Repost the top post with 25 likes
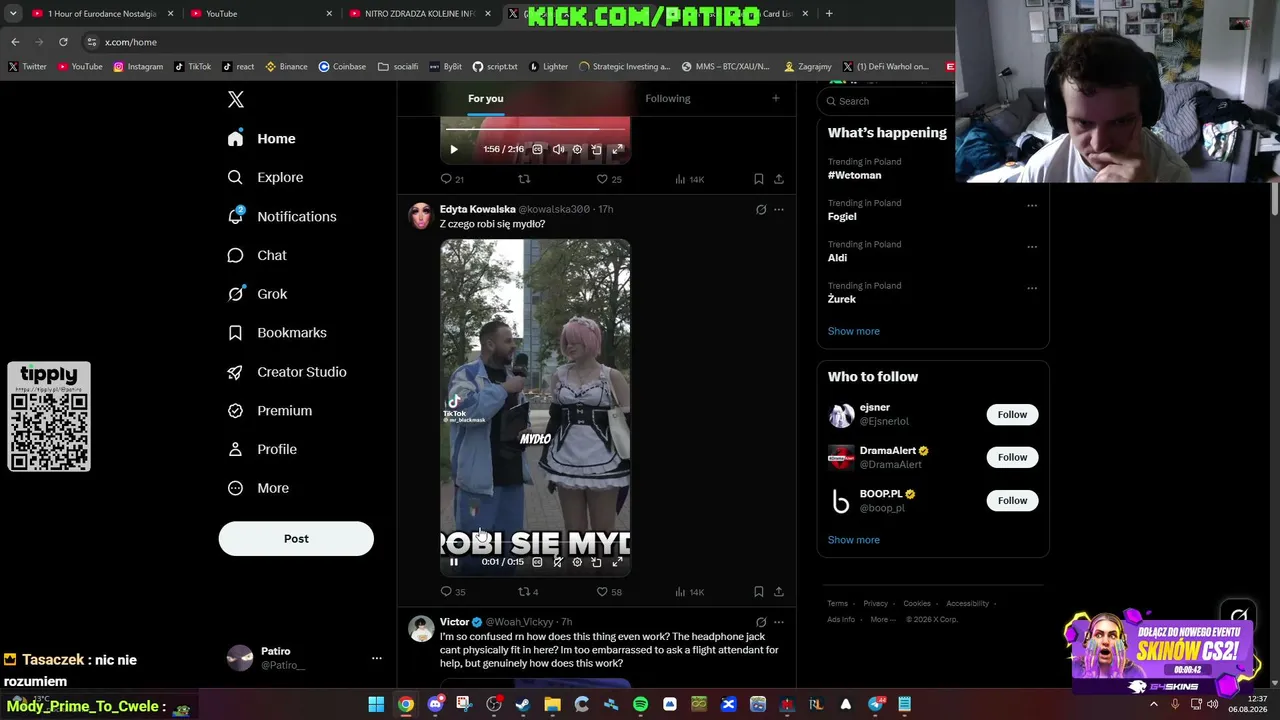The image size is (1280, 720). 523,179
